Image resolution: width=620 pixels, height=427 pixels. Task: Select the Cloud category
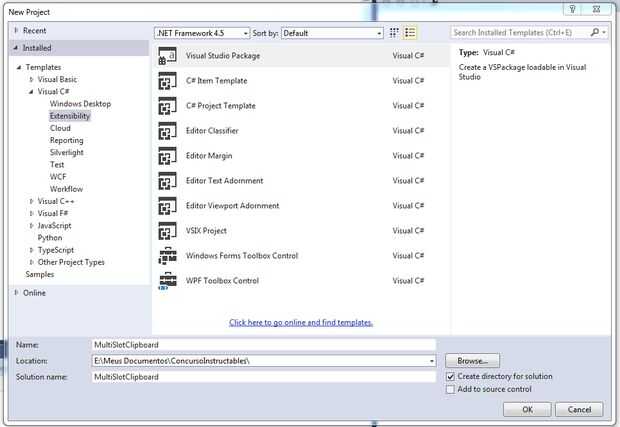point(60,128)
